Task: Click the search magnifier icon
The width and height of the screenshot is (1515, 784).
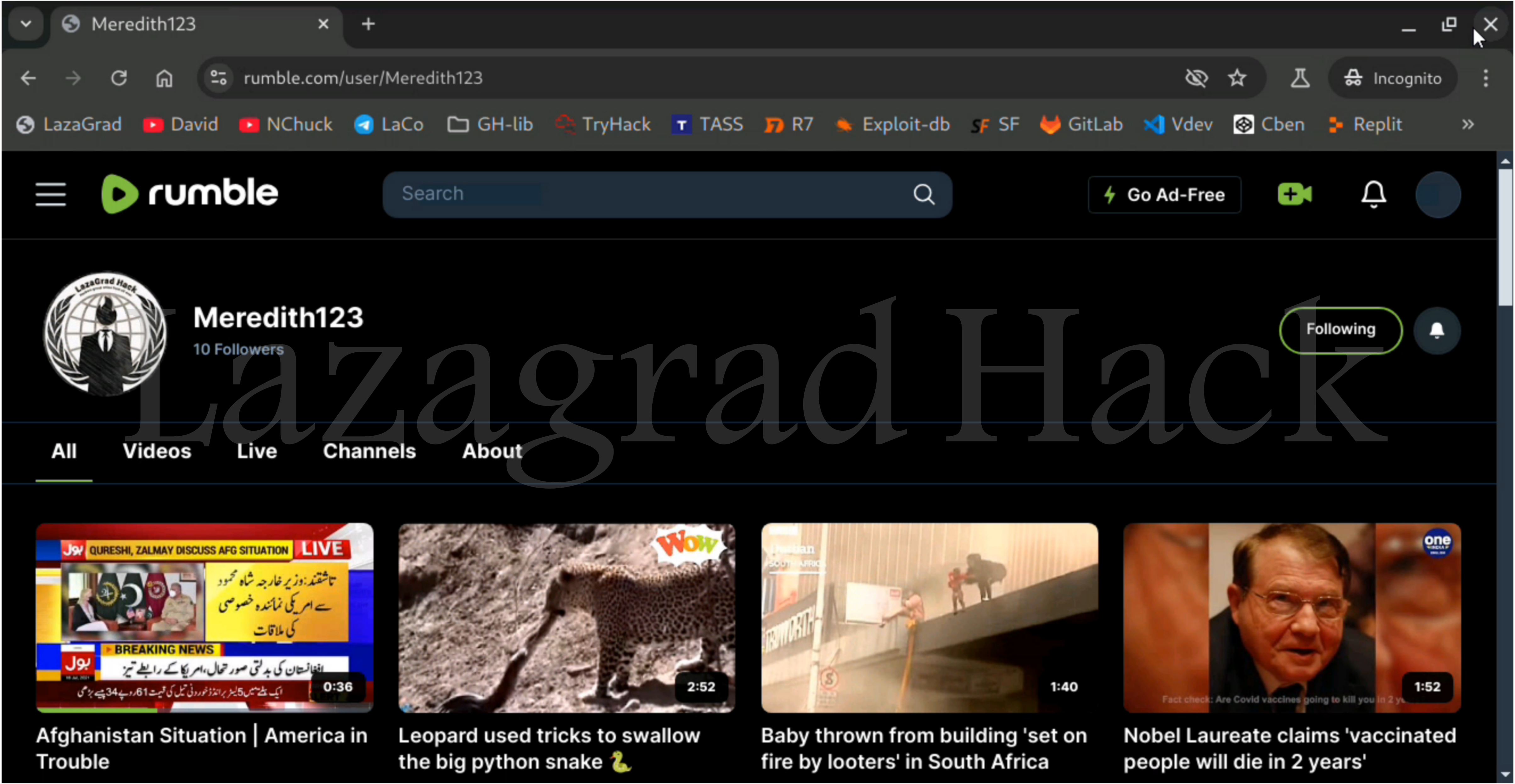Action: coord(923,194)
